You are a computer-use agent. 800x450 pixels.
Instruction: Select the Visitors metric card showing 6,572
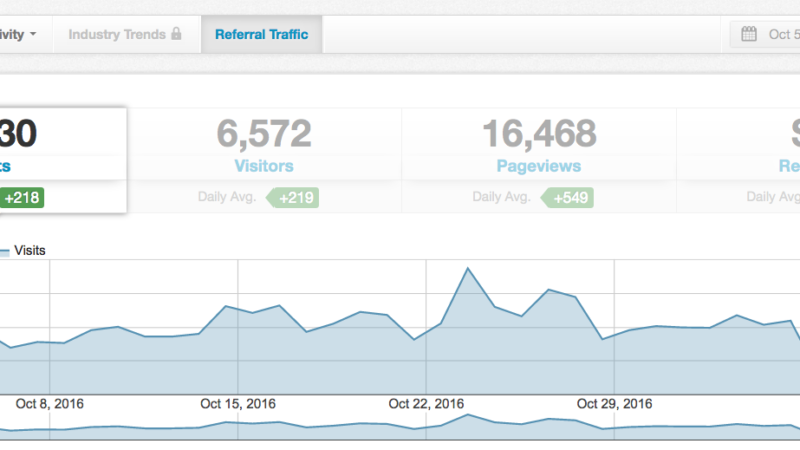pyautogui.click(x=264, y=145)
